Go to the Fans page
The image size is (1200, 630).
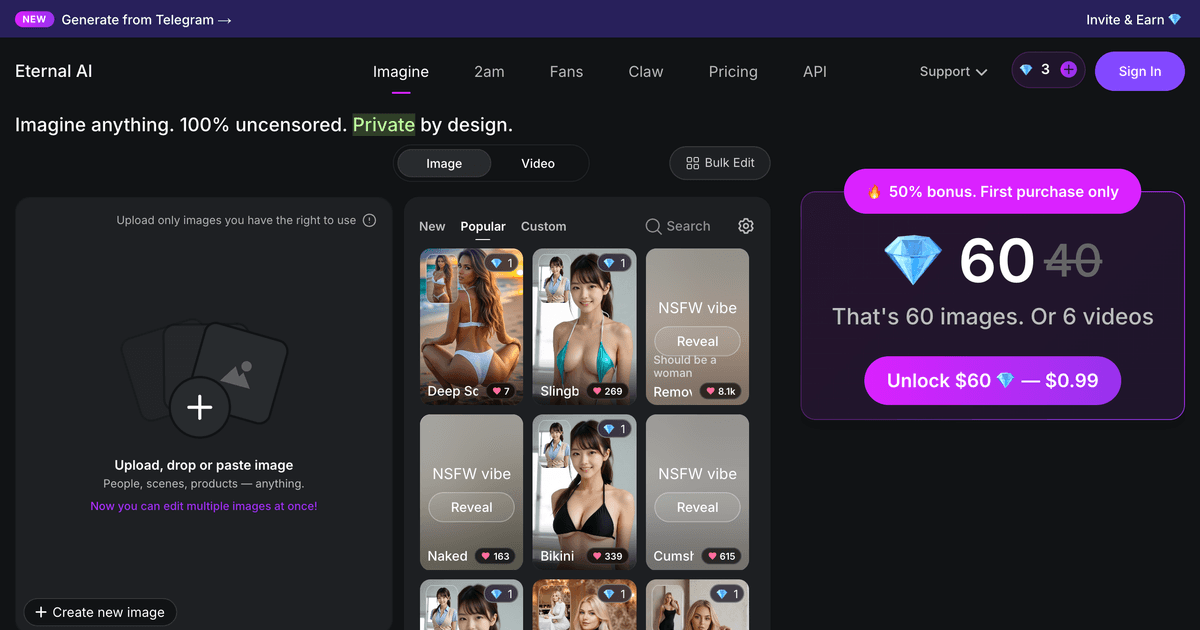pyautogui.click(x=566, y=72)
